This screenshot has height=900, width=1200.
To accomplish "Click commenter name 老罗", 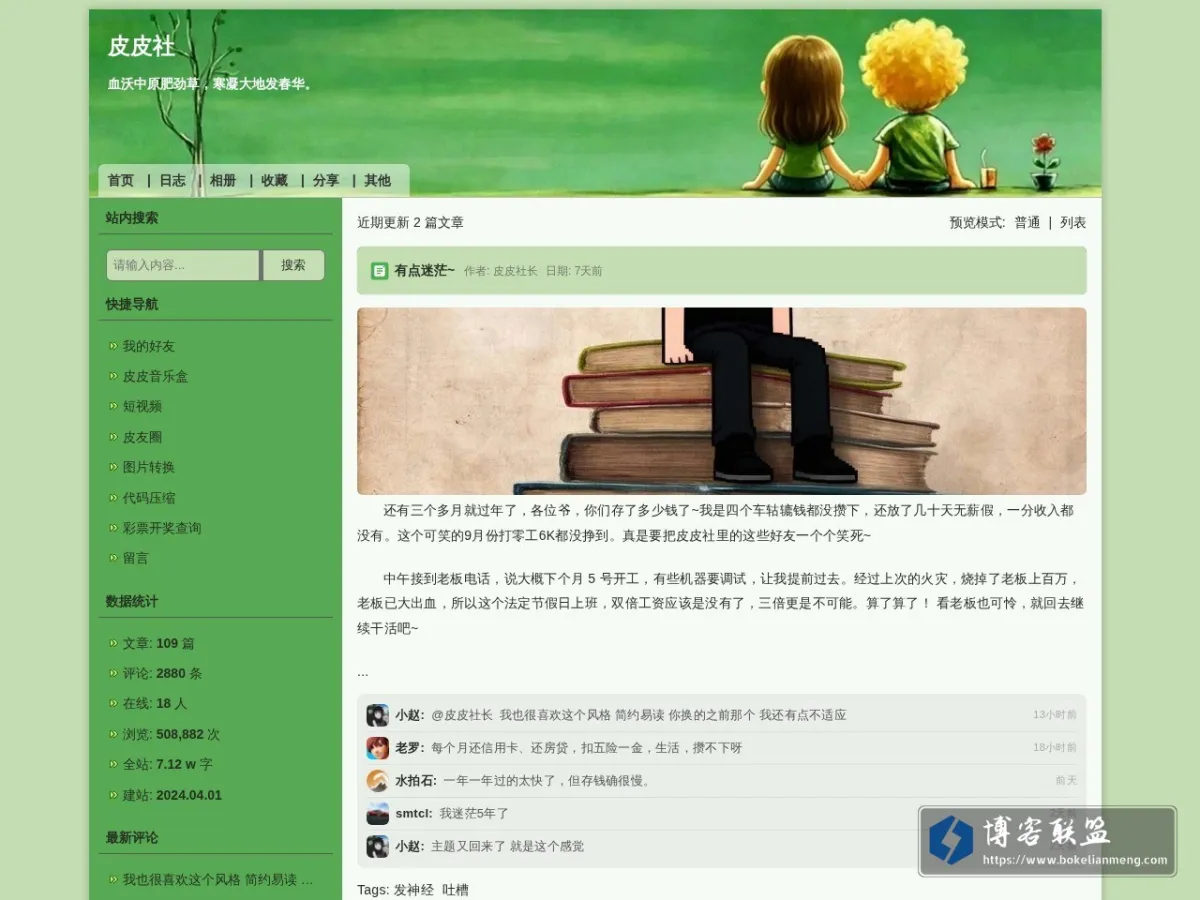I will click(409, 748).
